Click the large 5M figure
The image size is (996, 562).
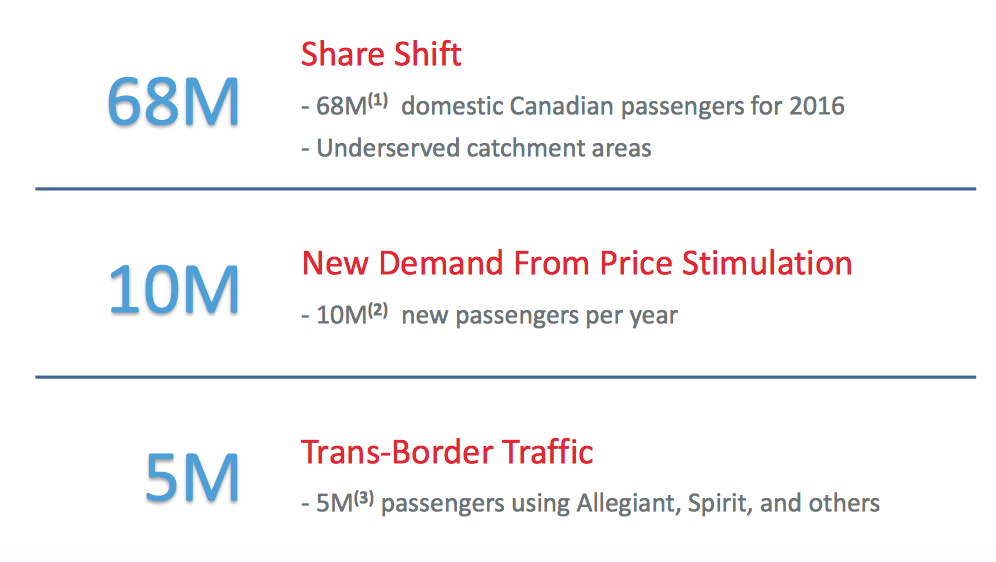click(x=192, y=478)
